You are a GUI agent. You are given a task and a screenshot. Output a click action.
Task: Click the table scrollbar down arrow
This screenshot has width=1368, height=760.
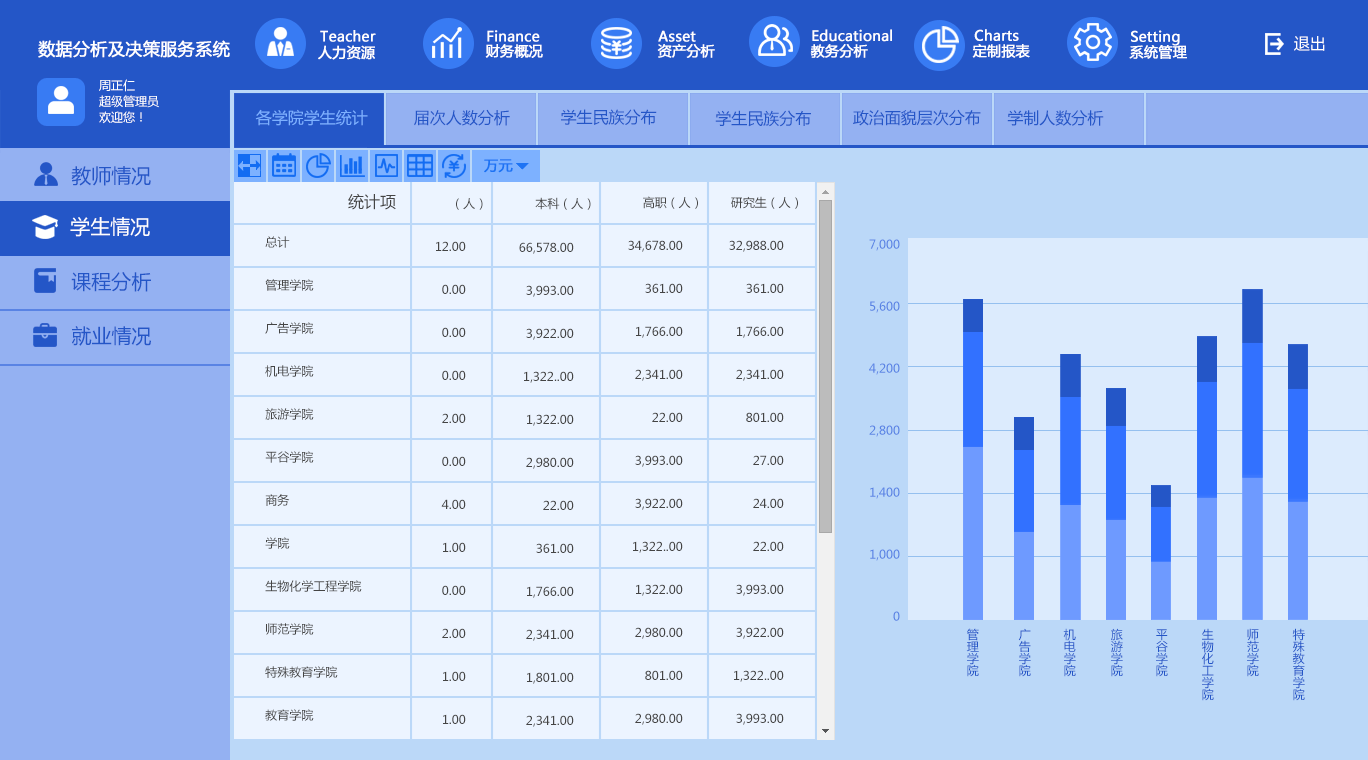[825, 731]
